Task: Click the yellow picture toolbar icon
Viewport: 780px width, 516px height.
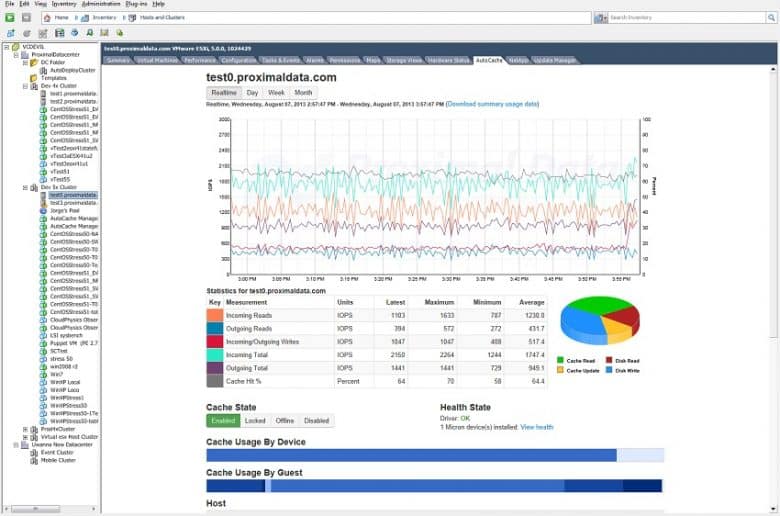Action: pos(104,33)
